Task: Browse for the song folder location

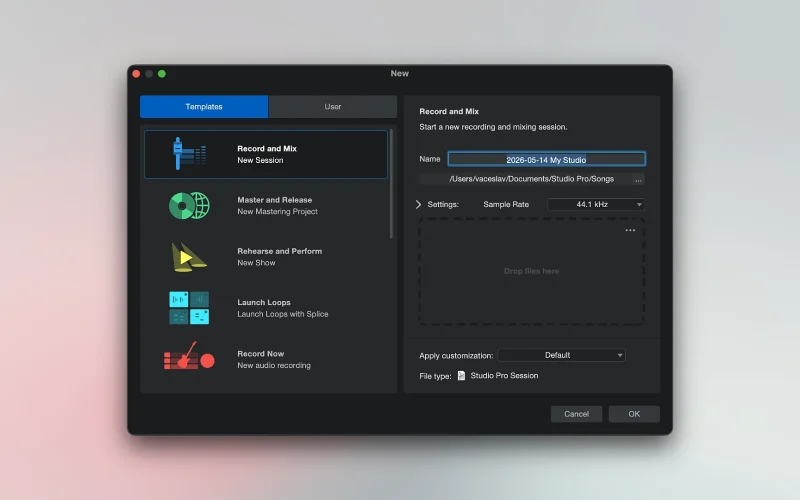Action: 638,180
